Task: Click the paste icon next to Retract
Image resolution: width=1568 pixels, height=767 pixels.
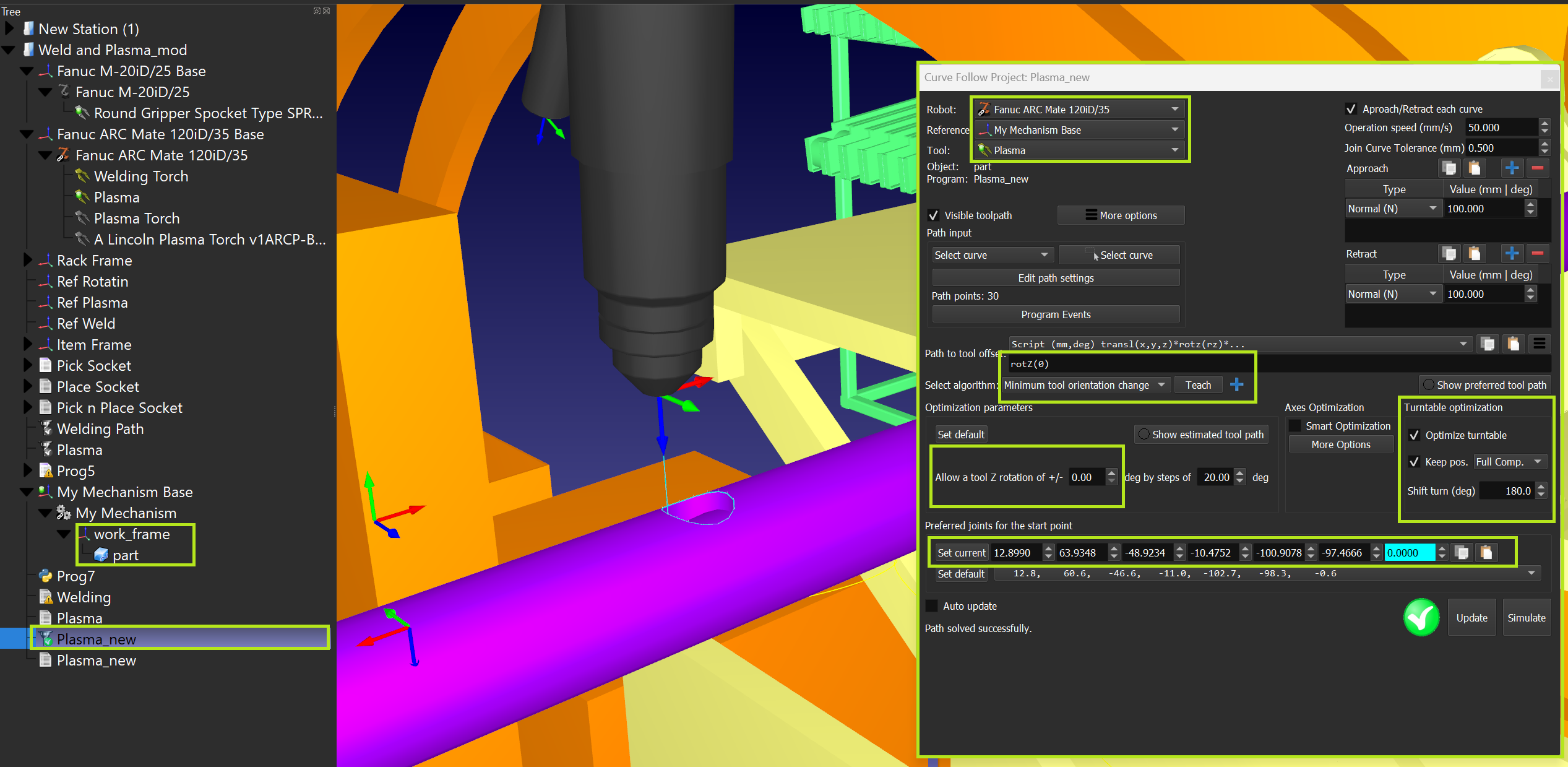Action: point(1475,253)
